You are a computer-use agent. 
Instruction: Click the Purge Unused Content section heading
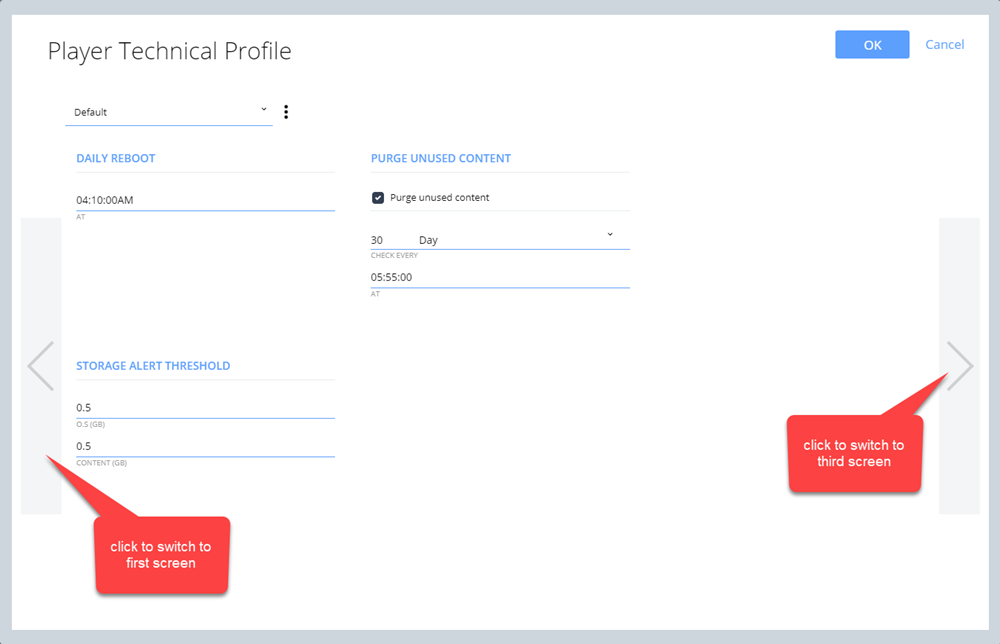point(441,158)
